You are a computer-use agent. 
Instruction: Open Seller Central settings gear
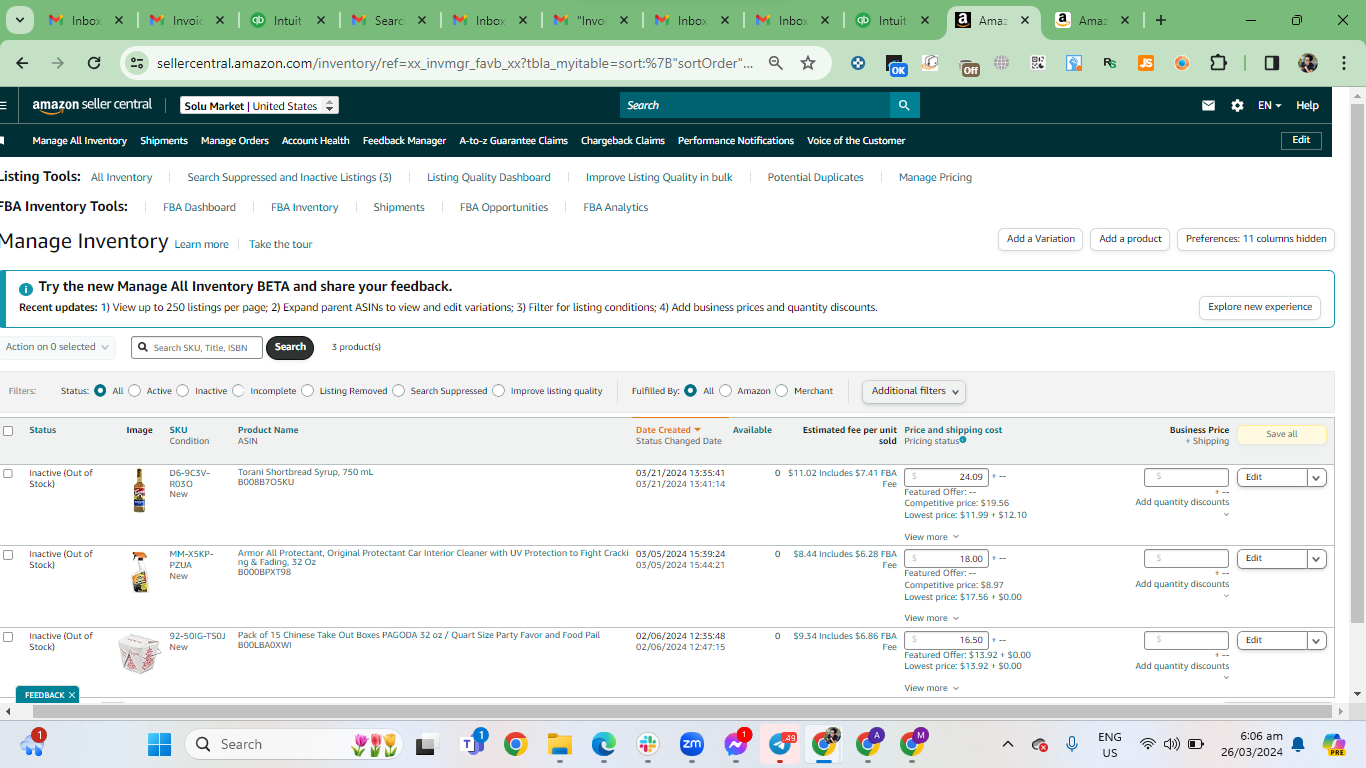tap(1237, 105)
